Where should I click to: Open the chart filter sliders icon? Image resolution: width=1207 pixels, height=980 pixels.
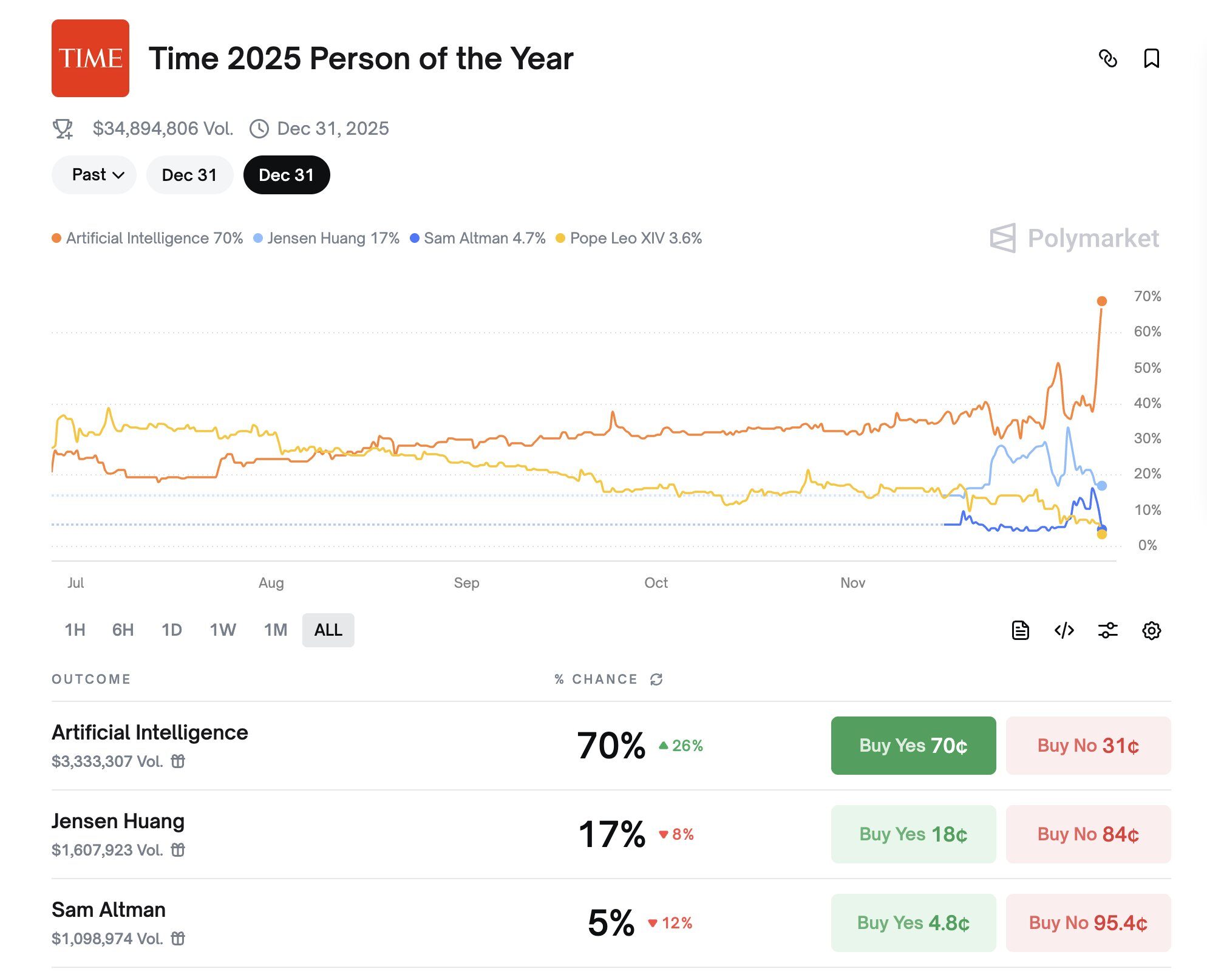1108,630
